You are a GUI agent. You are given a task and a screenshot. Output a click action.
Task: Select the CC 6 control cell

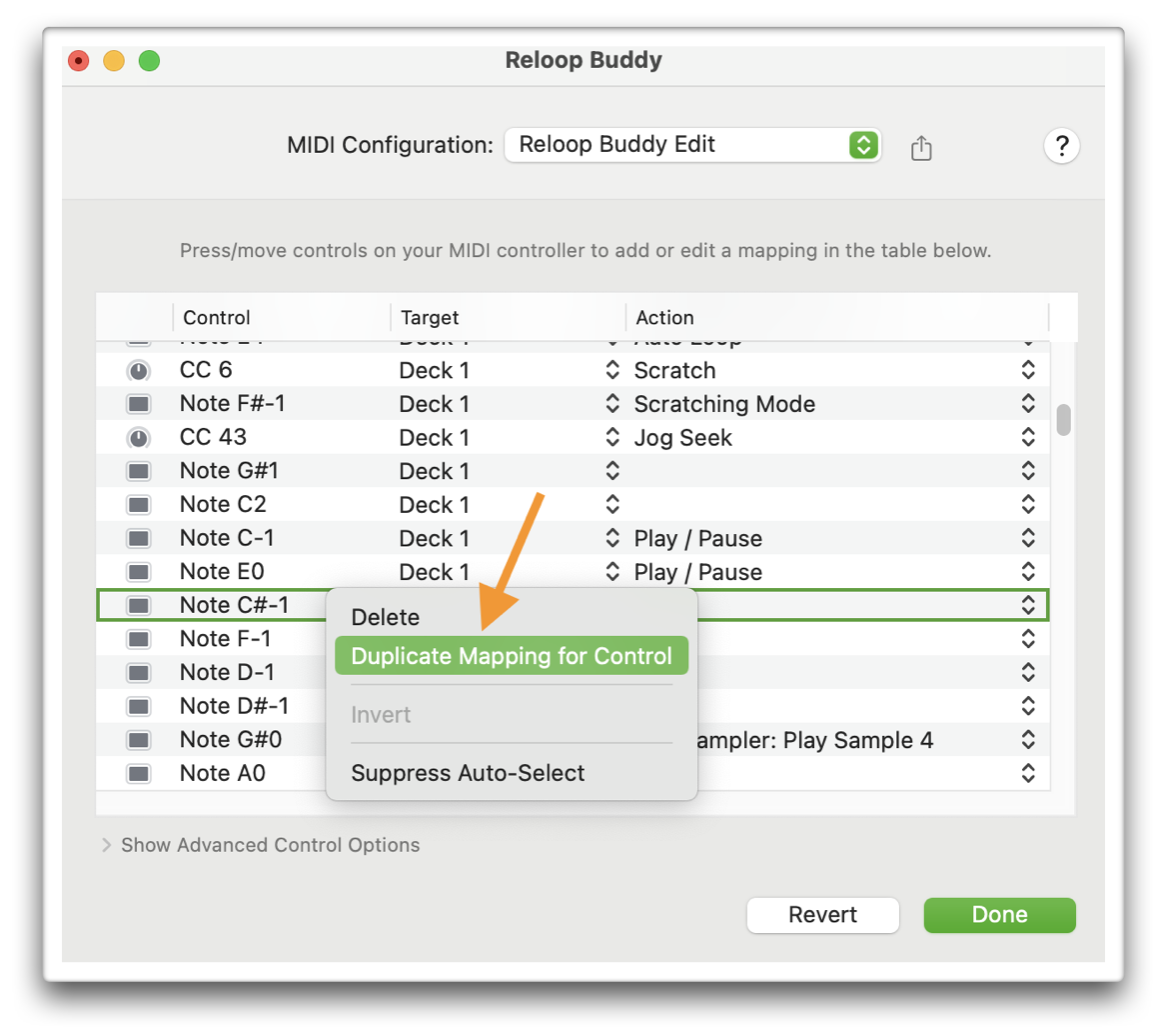click(x=206, y=370)
